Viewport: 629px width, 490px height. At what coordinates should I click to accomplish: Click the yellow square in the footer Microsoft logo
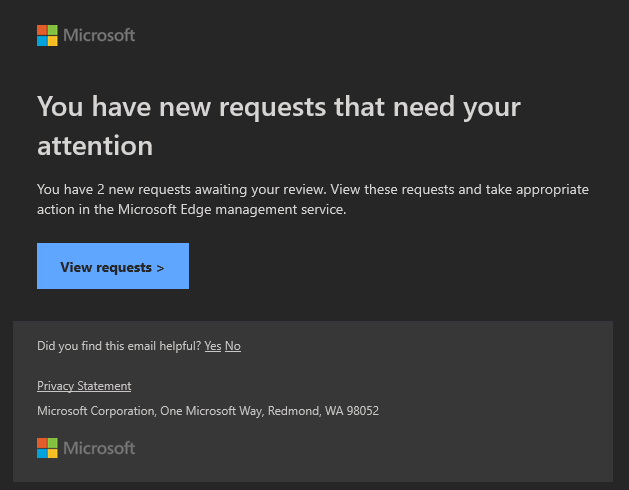pyautogui.click(x=53, y=453)
